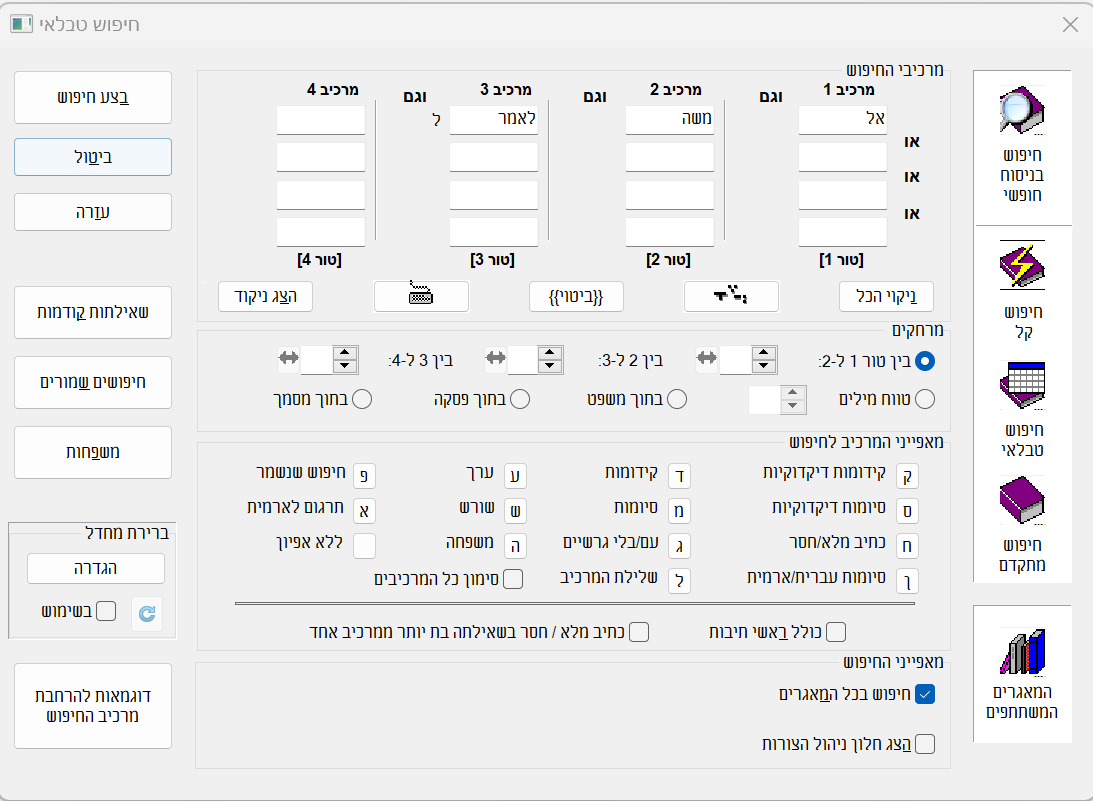Open עזרה help button
The image size is (1093, 801).
[x=93, y=212]
